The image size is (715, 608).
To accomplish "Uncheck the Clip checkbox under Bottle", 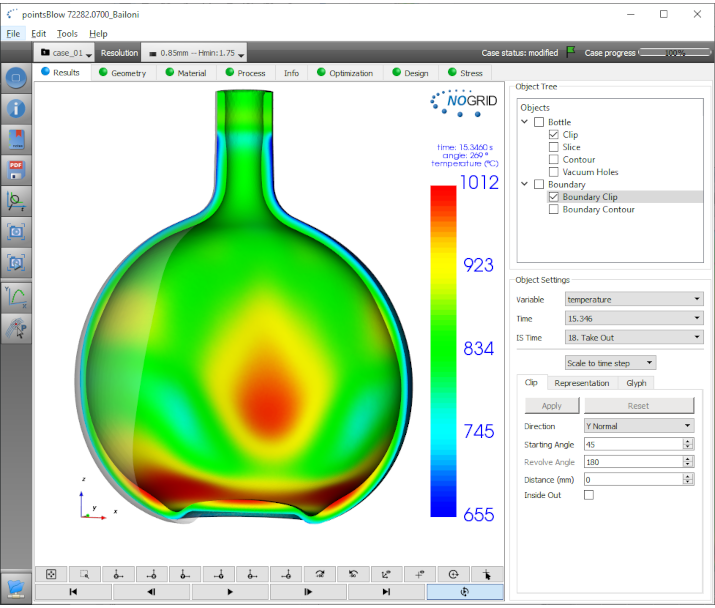I will tap(554, 135).
